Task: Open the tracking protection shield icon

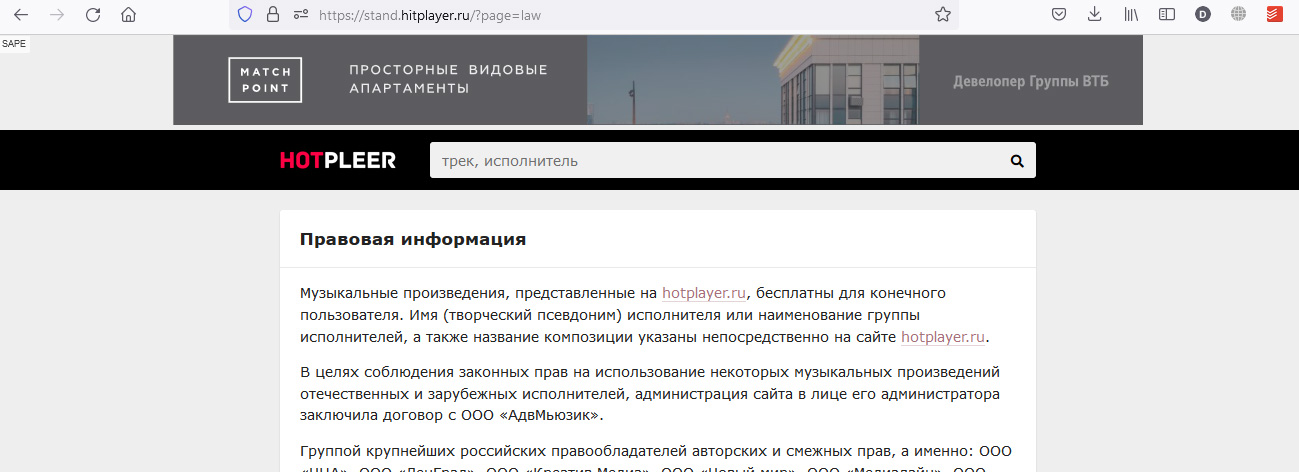Action: click(245, 15)
